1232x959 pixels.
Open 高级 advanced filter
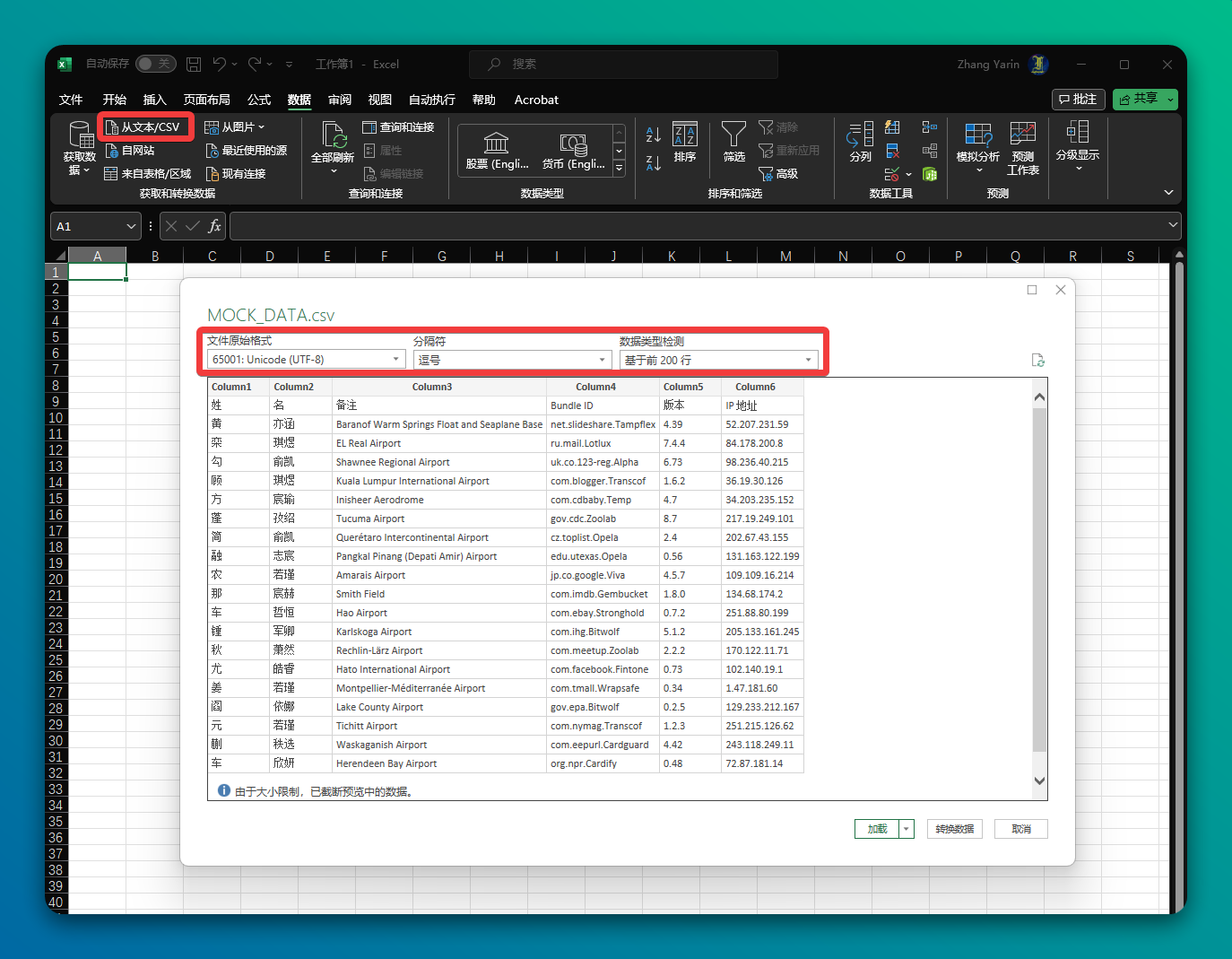[778, 174]
